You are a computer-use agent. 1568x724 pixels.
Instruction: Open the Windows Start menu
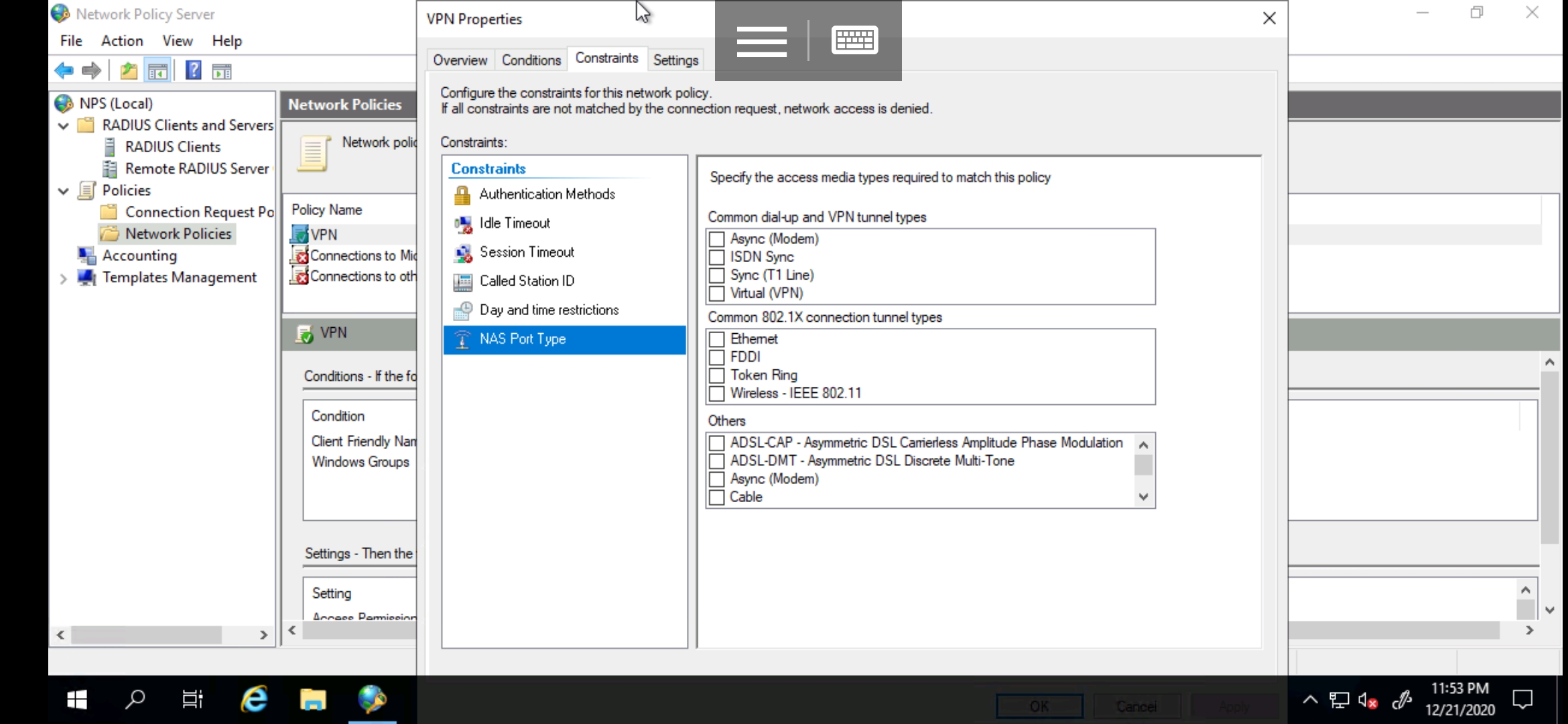[x=77, y=700]
